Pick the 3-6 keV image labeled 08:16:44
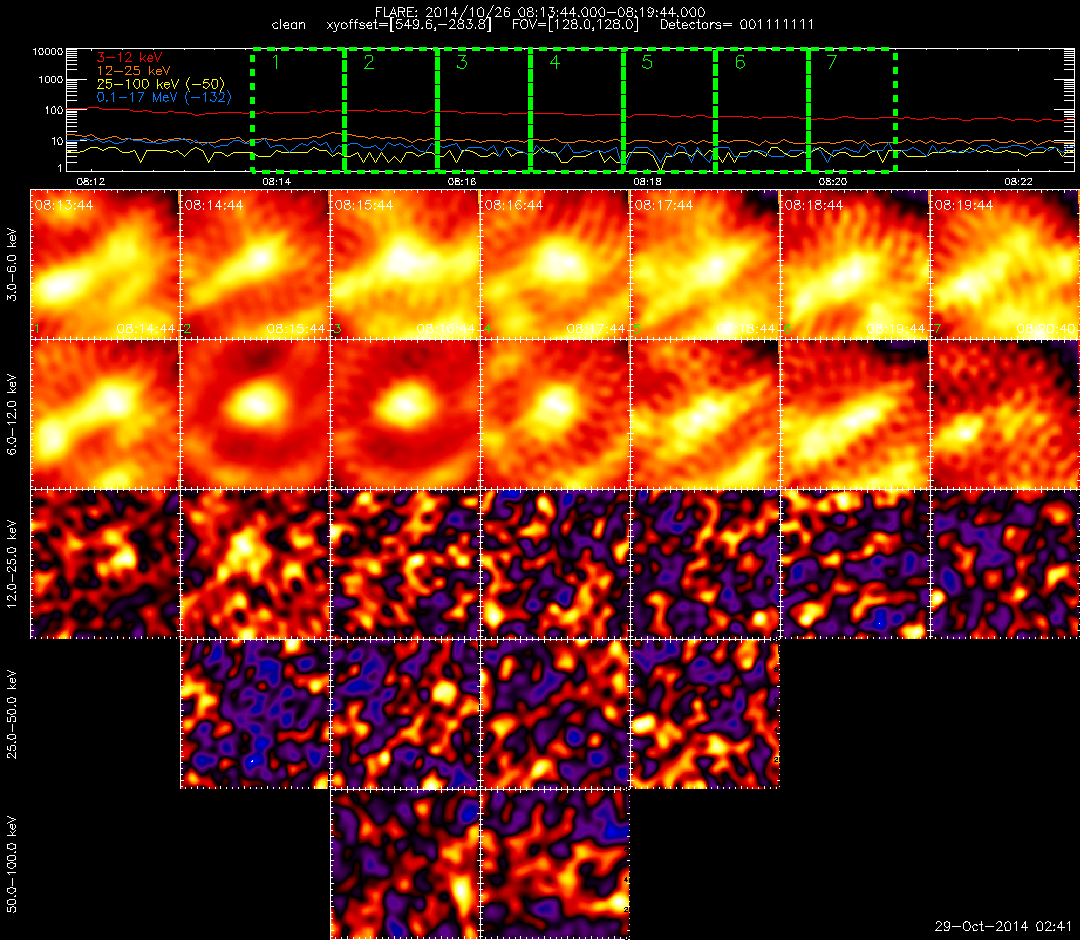Image resolution: width=1080 pixels, height=940 pixels. click(555, 264)
